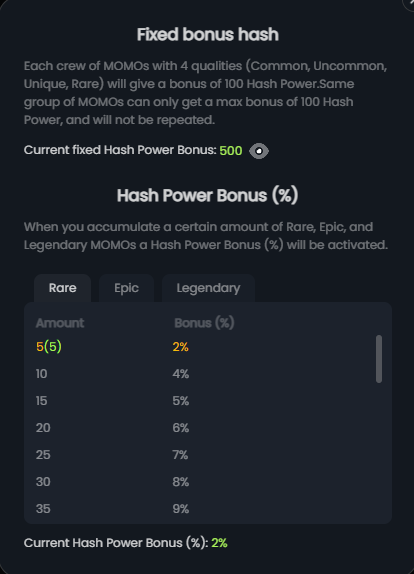Click the row with amount 35
The width and height of the screenshot is (414, 574).
tap(203, 508)
